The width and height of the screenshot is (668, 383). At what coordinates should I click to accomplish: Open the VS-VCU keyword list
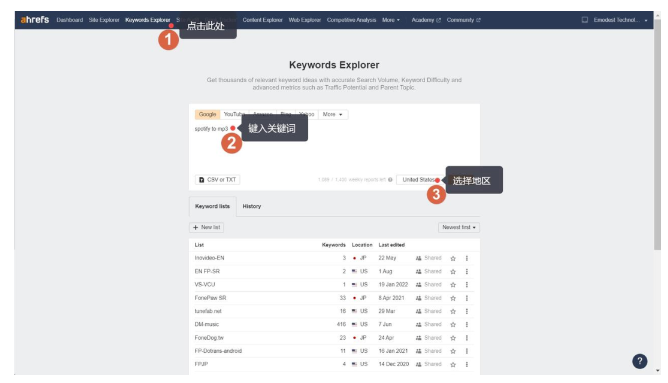tap(205, 285)
